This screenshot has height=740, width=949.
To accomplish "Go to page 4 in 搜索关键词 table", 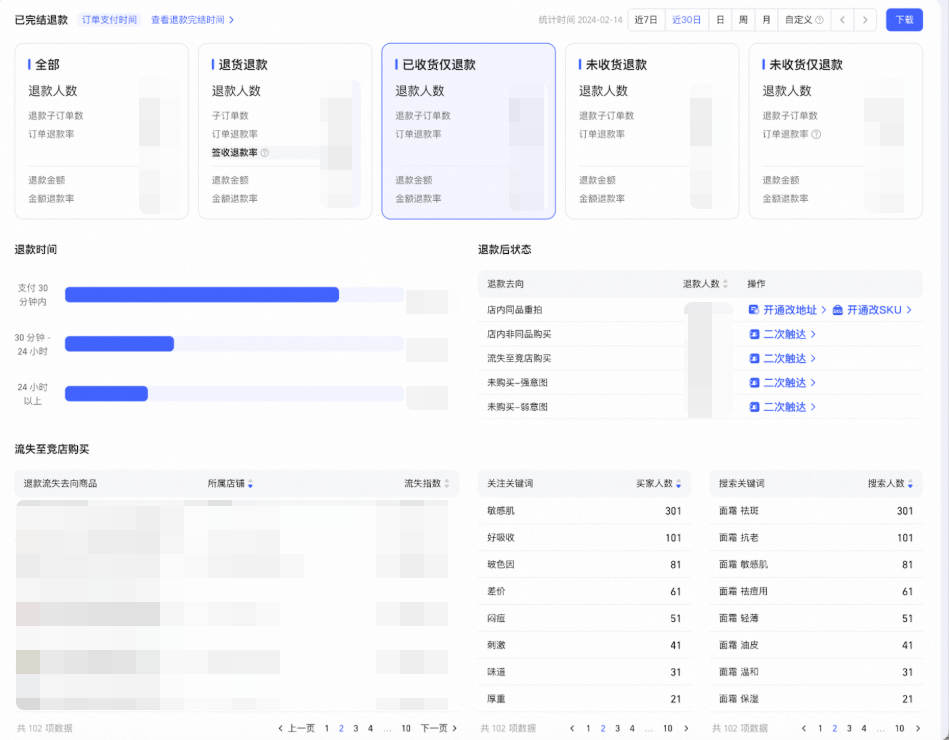I will point(864,728).
